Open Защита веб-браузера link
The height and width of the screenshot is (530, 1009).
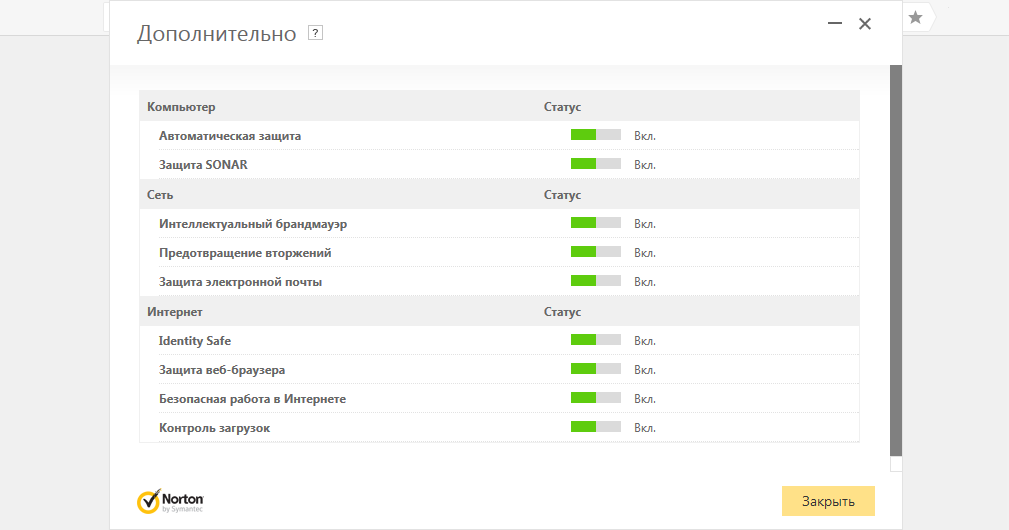[x=222, y=370]
